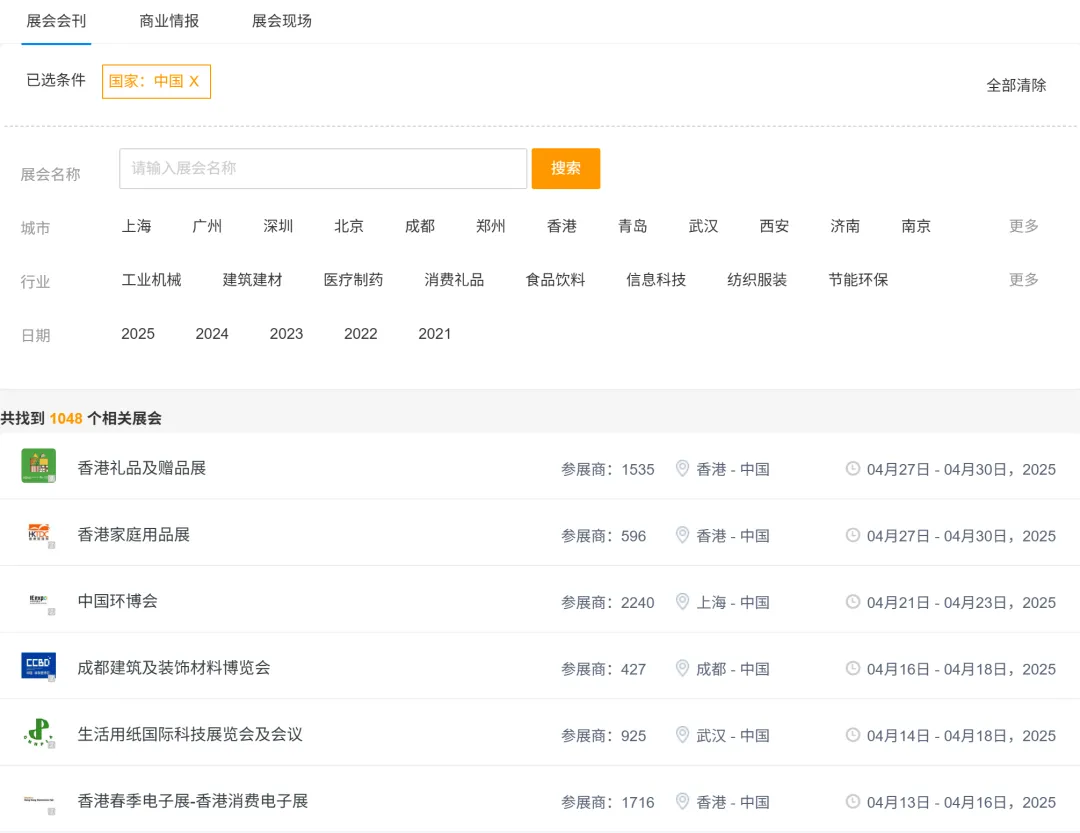Screen dimensions: 1080x833
Task: Filter by city 西安
Action: click(x=774, y=226)
